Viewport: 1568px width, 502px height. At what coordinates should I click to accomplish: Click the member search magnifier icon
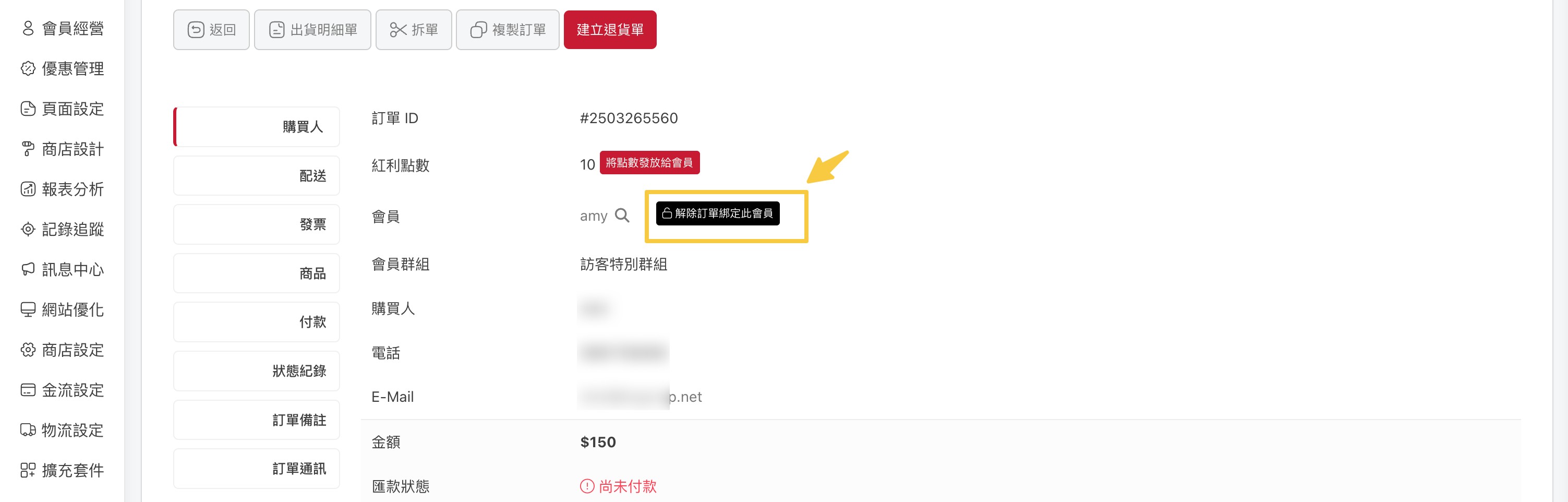[x=621, y=215]
